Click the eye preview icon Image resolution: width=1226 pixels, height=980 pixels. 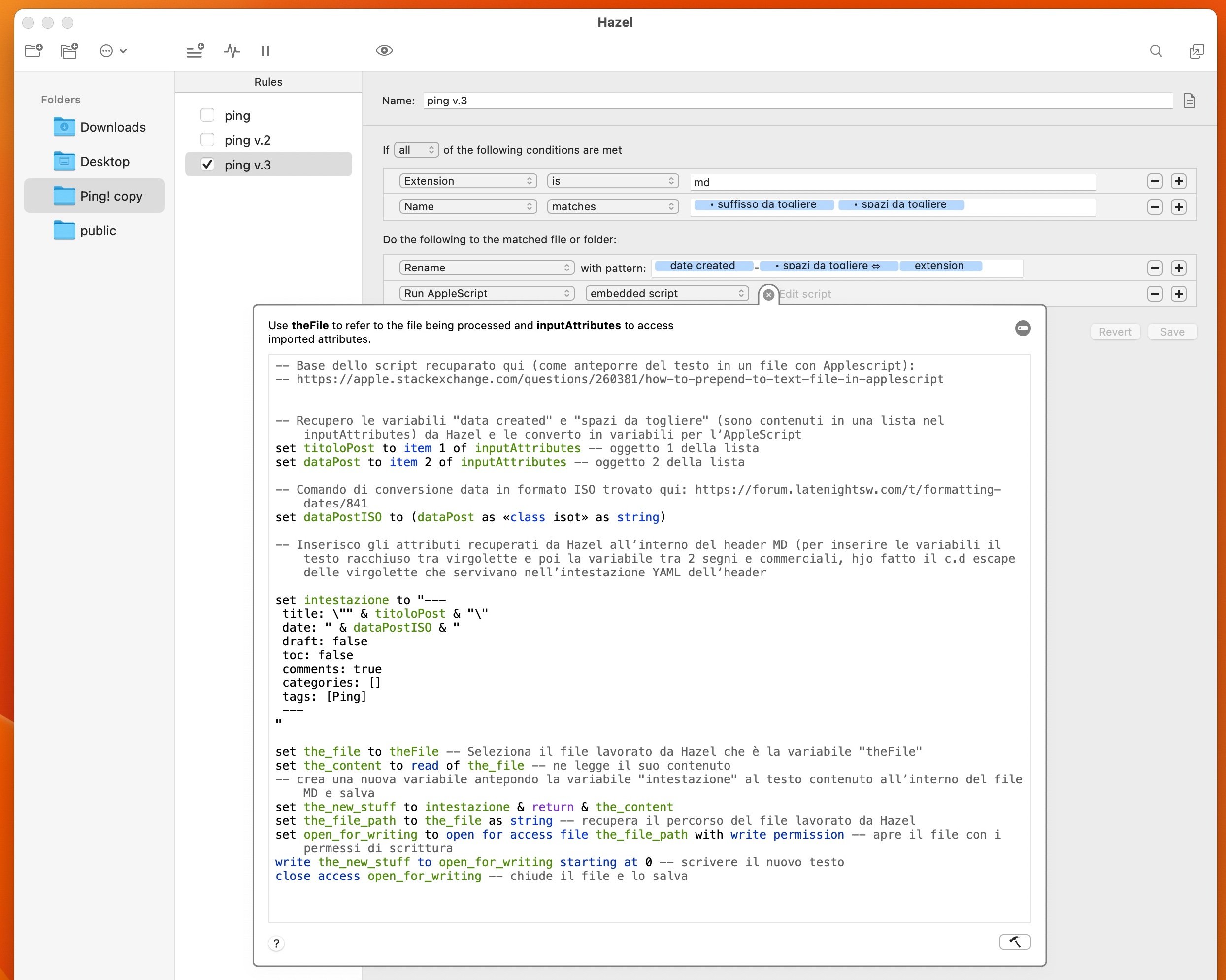click(x=384, y=51)
